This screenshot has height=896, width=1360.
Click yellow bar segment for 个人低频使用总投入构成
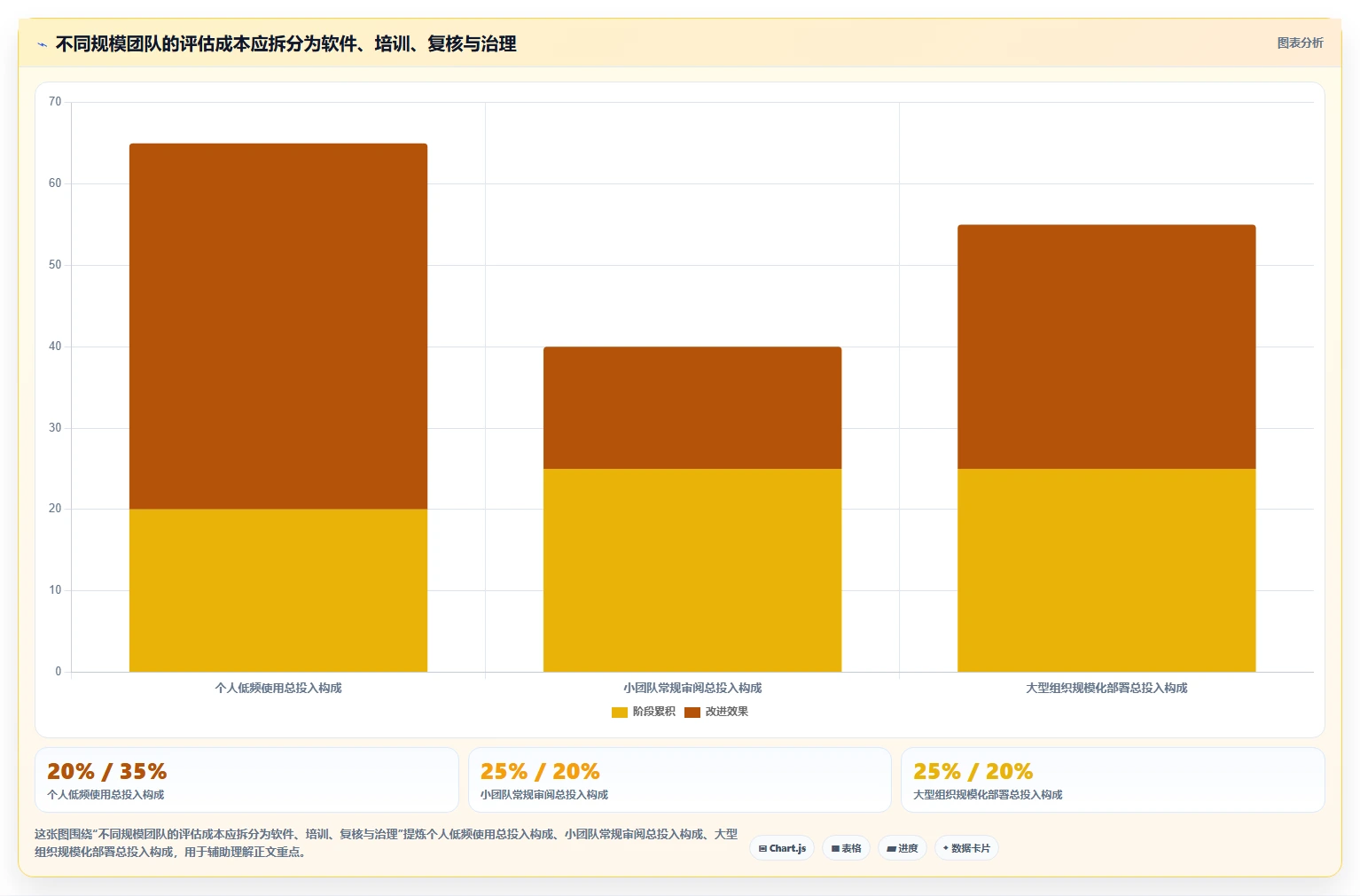[278, 590]
